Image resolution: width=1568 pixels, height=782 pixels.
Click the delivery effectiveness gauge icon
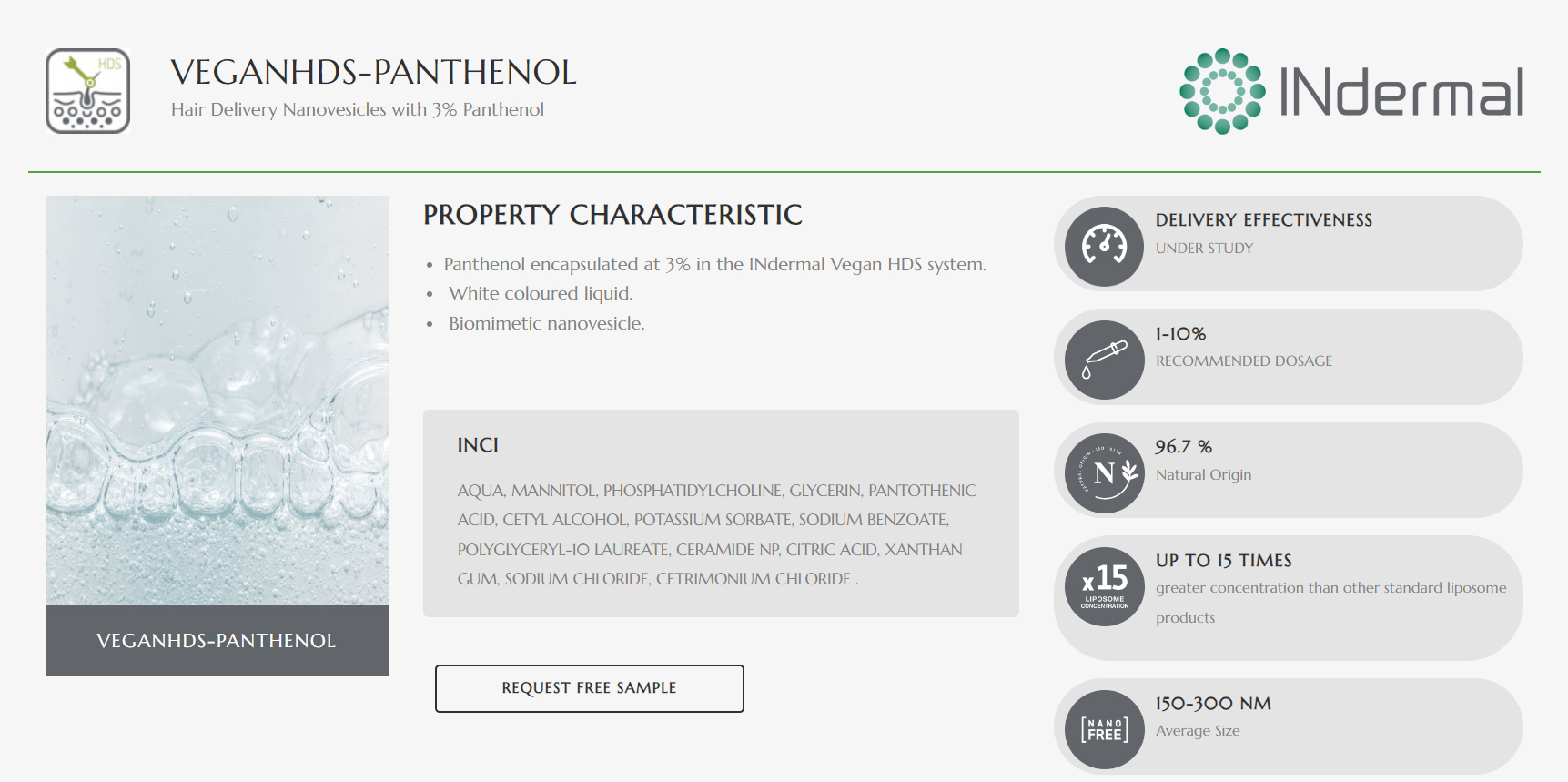(1104, 246)
